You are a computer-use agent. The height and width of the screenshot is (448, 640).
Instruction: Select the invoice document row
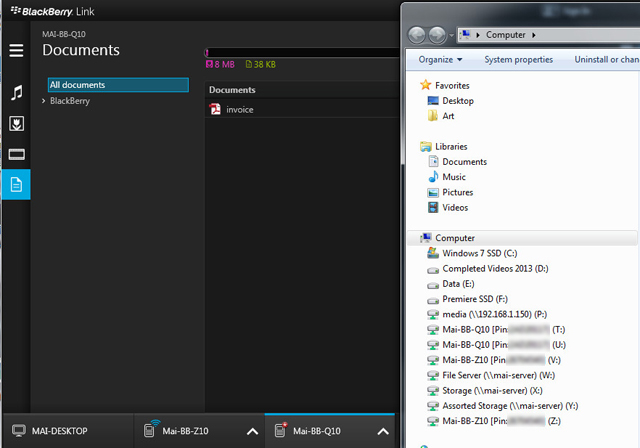[302, 109]
